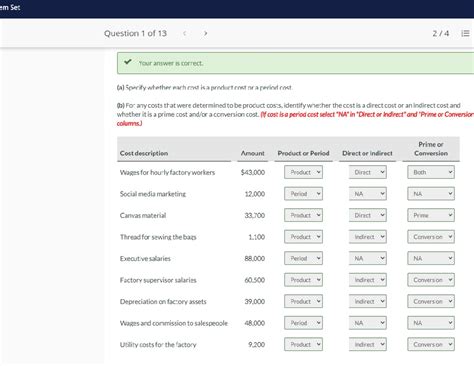Open Depreciation on factory assets Product dropdown
Image resolution: width=474 pixels, height=366 pixels.
pos(303,301)
